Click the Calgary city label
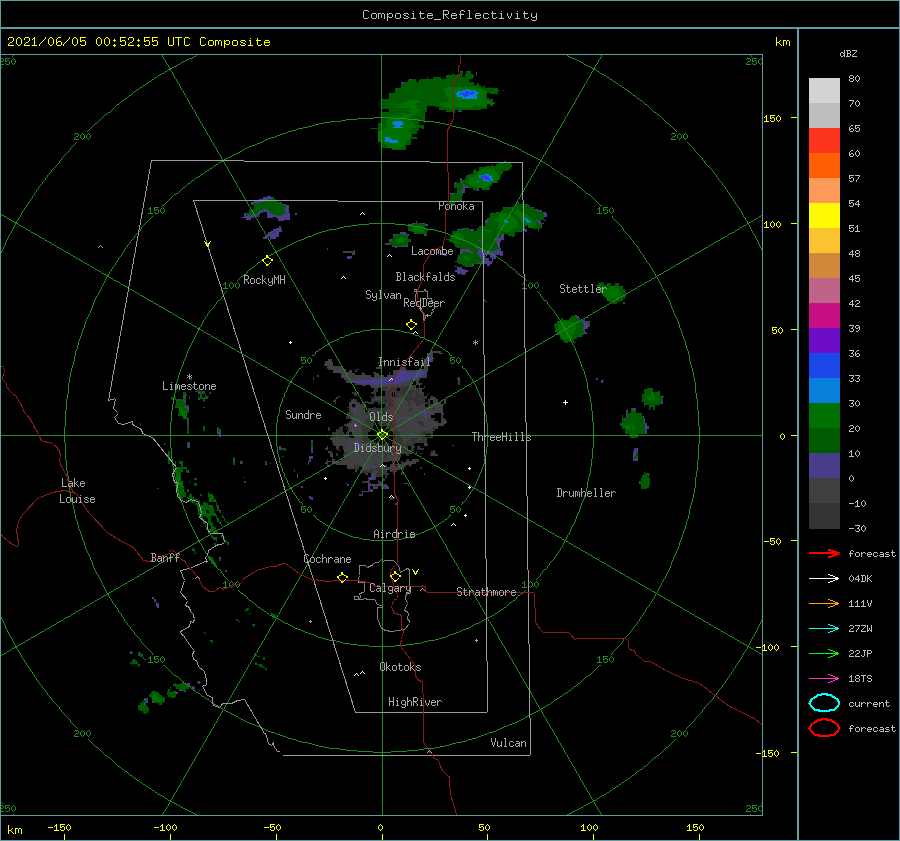The height and width of the screenshot is (841, 900). pos(390,588)
